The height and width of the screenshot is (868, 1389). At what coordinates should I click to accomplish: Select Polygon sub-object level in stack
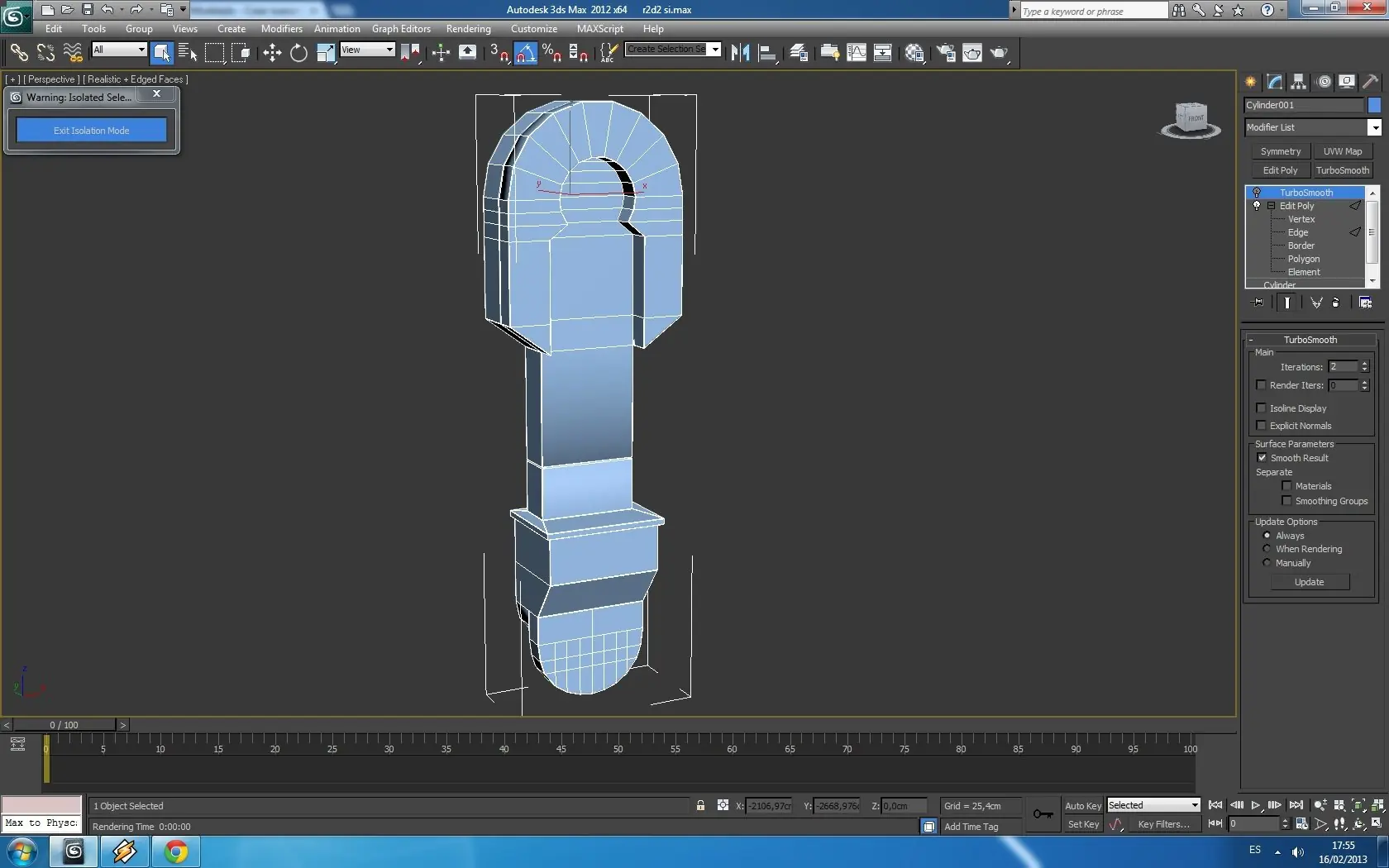[1303, 259]
